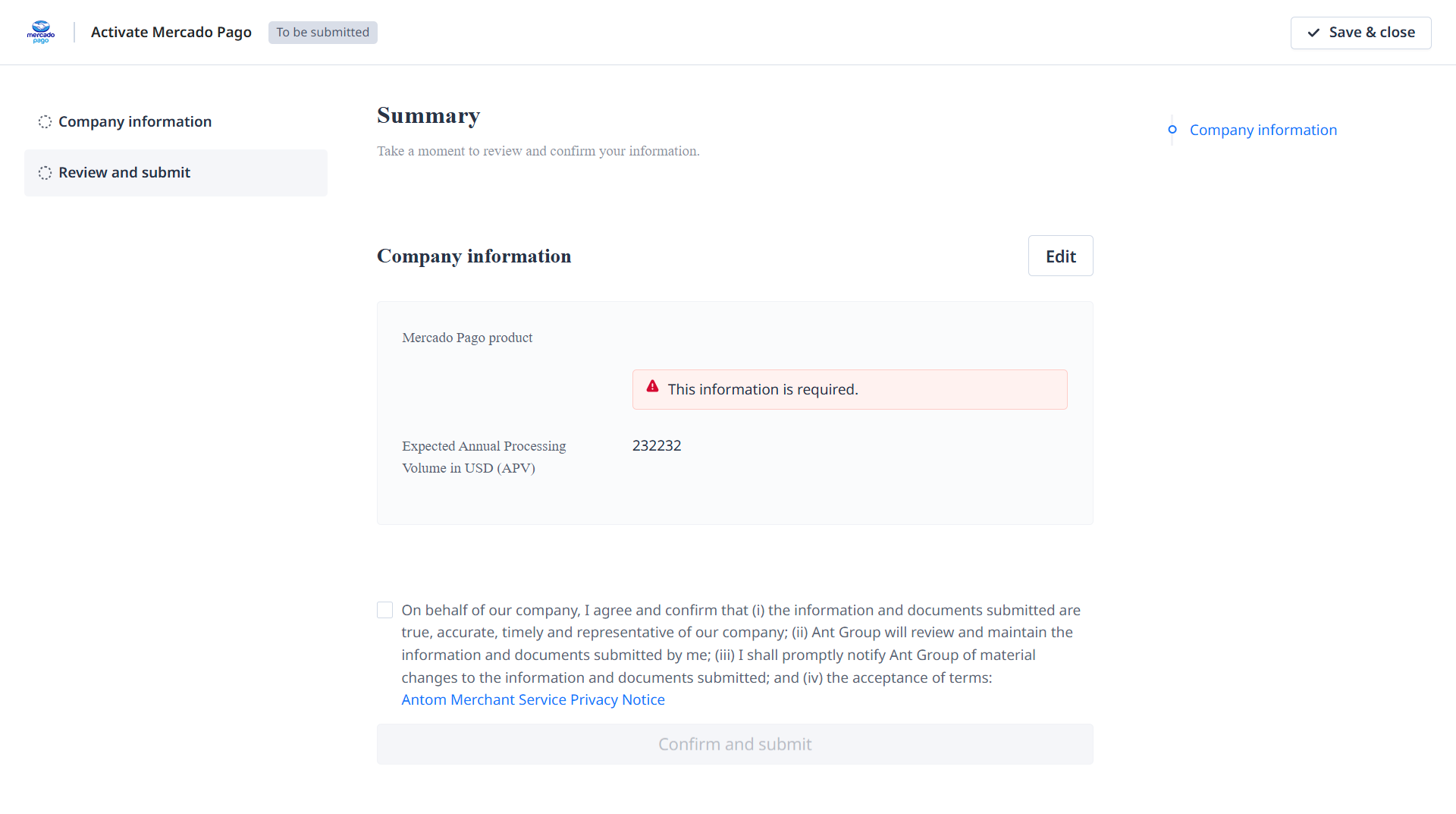The image size is (1456, 814).
Task: Click the red warning triangle icon
Action: [x=652, y=387]
